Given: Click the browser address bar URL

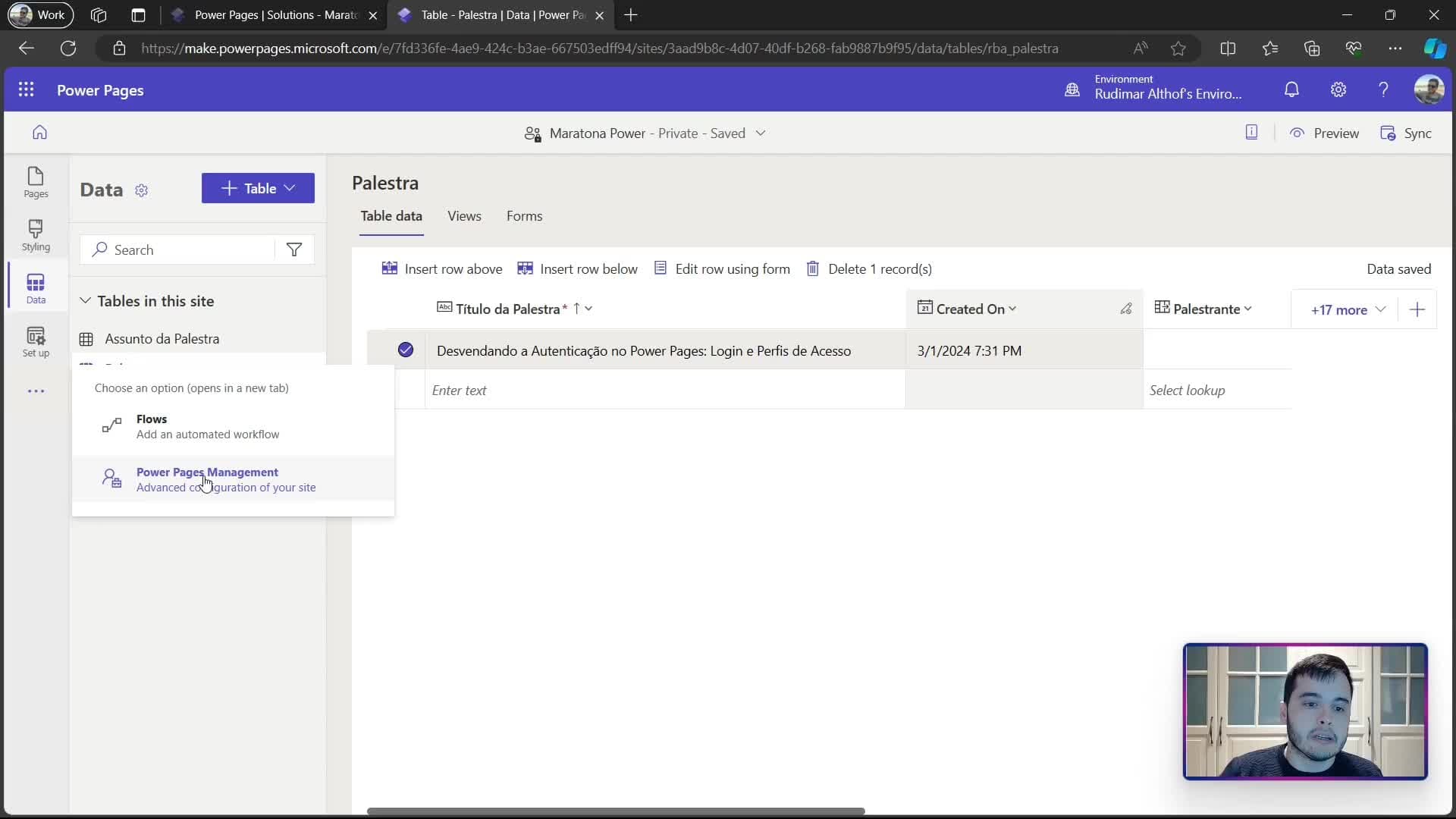Looking at the screenshot, I should [599, 49].
